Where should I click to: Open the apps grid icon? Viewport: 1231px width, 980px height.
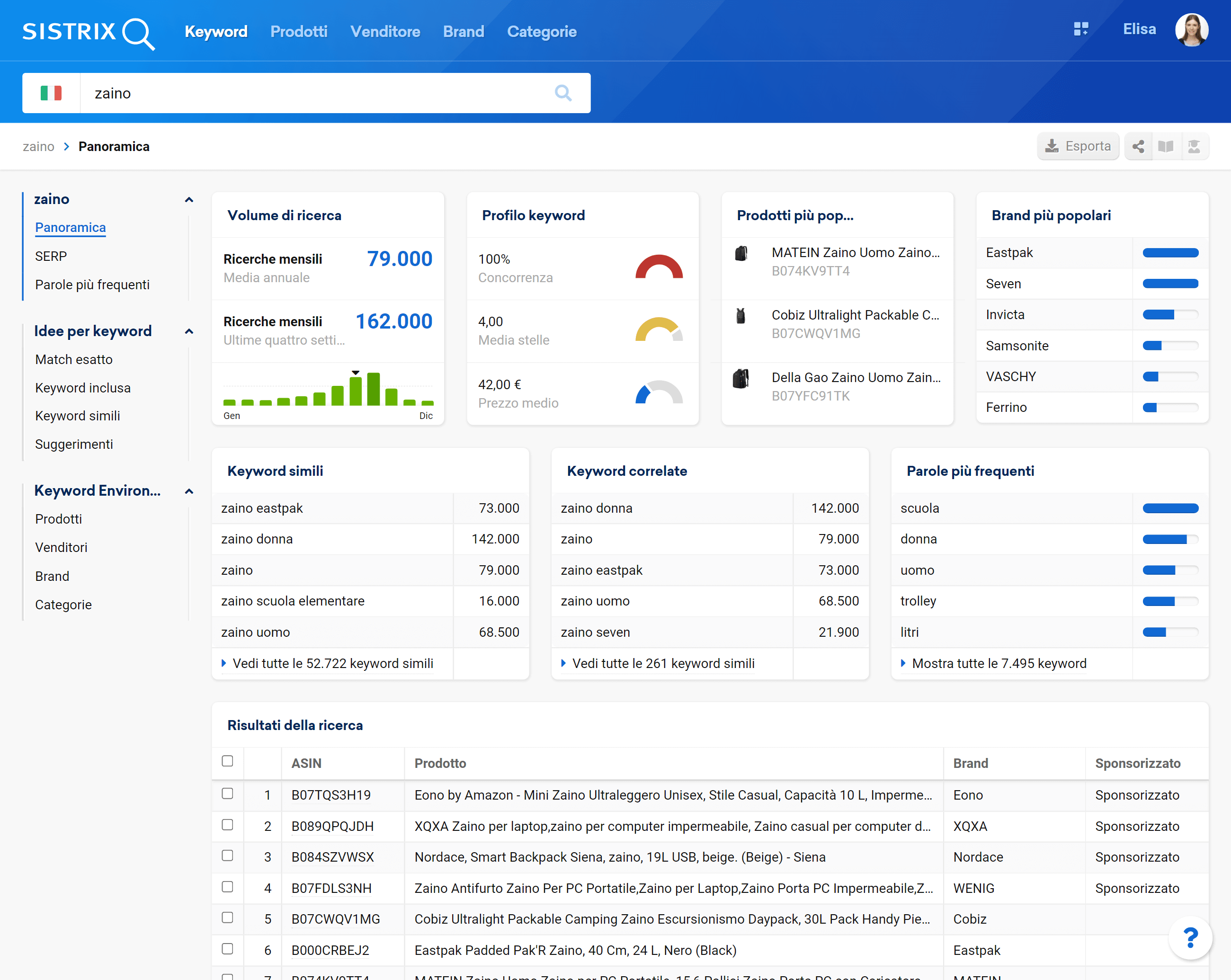(x=1081, y=29)
